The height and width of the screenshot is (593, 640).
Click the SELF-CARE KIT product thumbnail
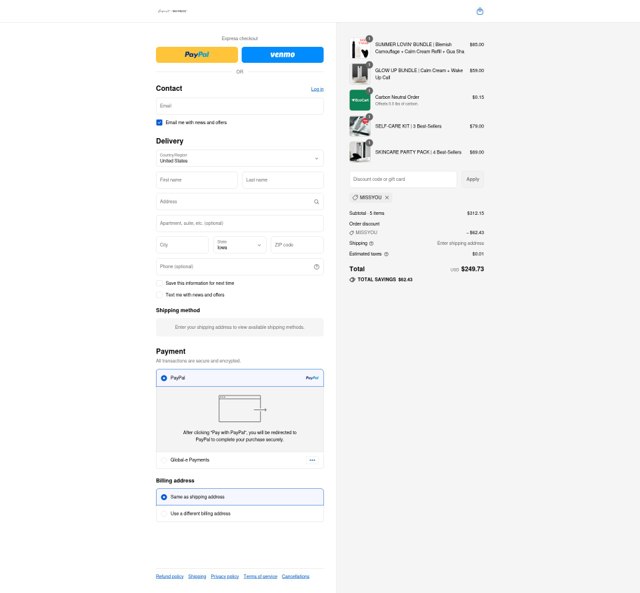click(360, 126)
